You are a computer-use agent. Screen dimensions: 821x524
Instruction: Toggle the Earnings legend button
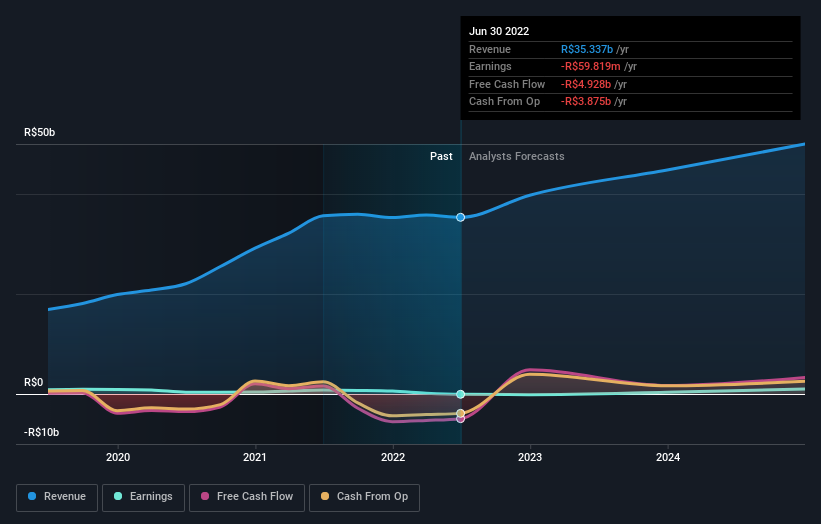[143, 497]
